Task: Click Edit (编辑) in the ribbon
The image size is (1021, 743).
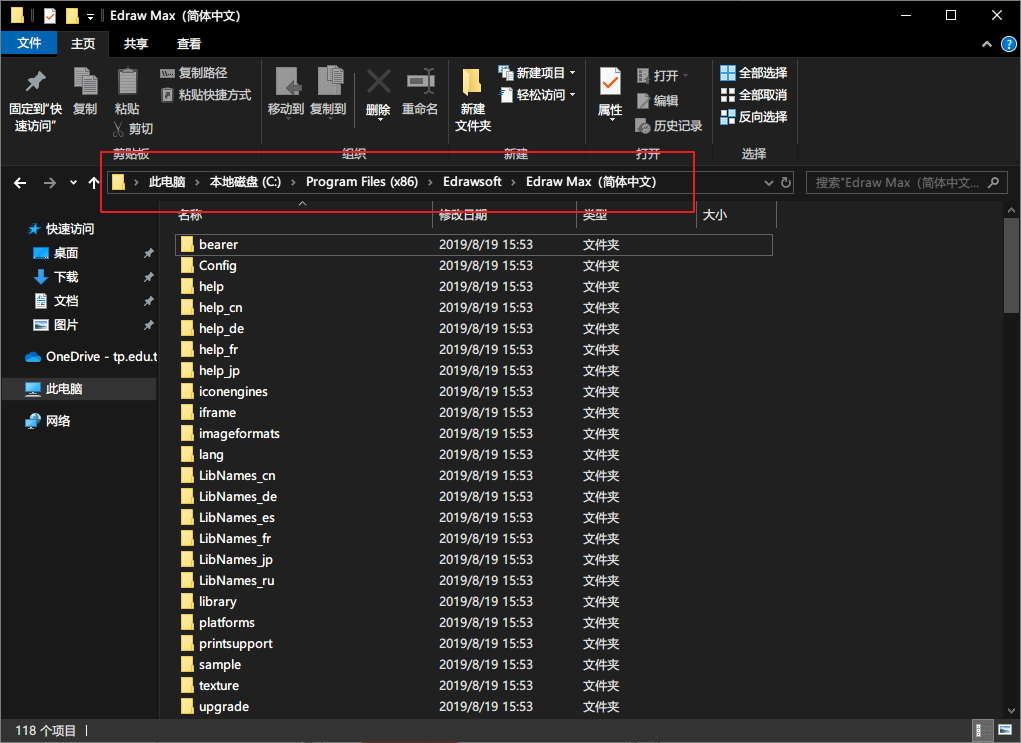Action: 658,101
